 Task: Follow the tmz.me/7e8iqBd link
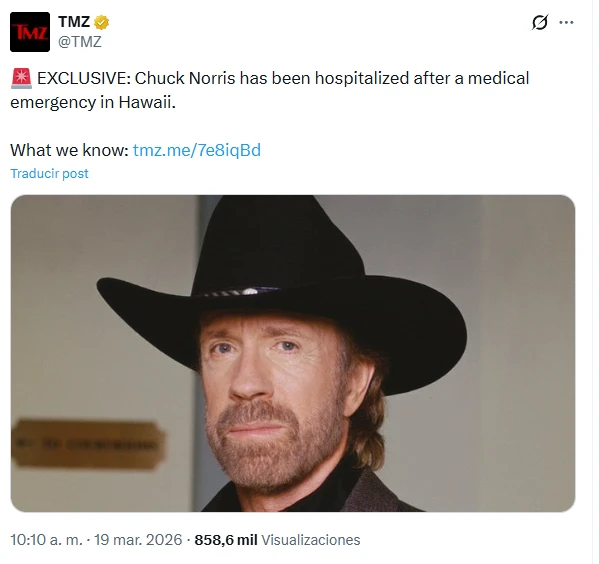pyautogui.click(x=197, y=150)
